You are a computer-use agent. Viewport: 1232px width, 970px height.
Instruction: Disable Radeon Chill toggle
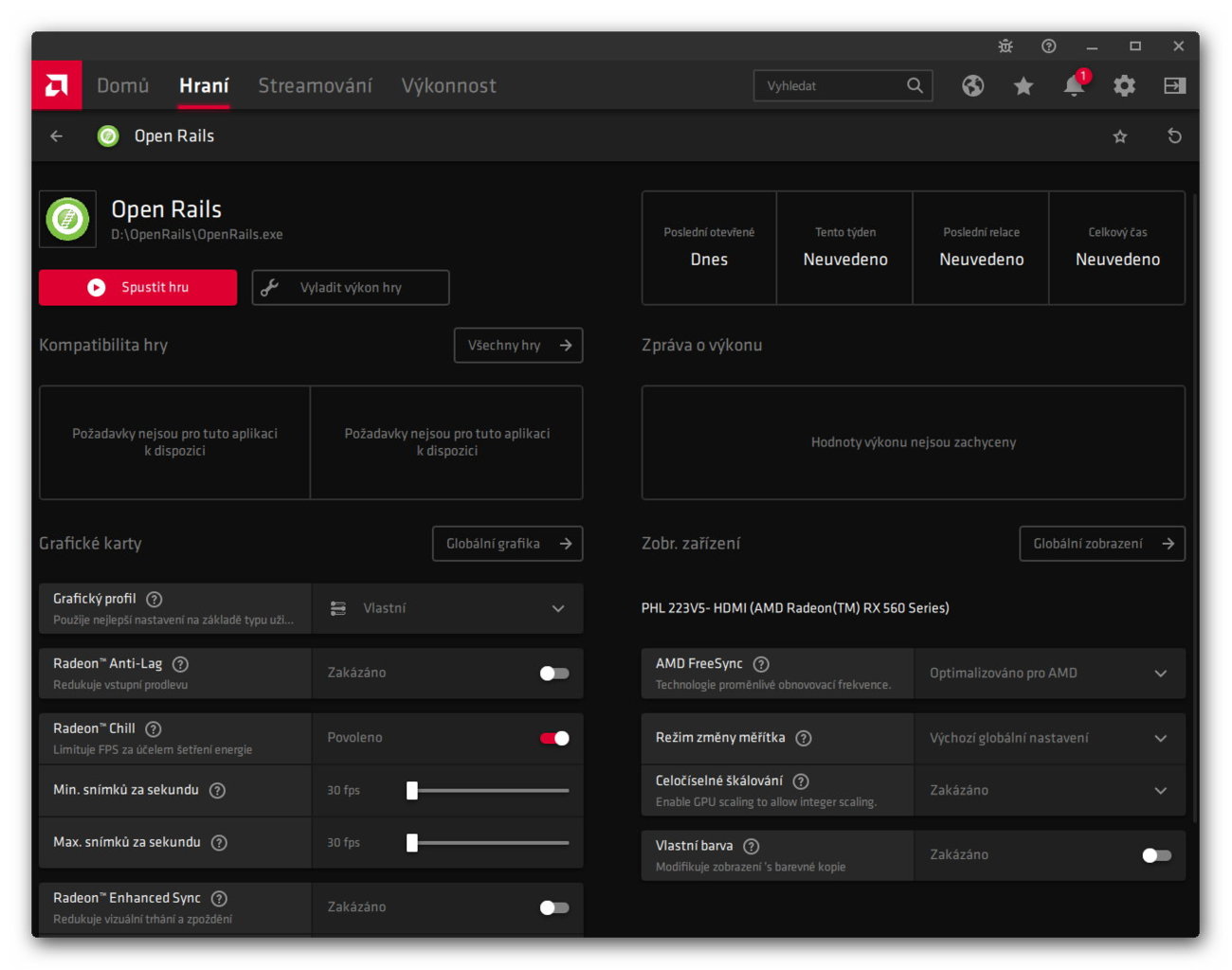coord(554,738)
